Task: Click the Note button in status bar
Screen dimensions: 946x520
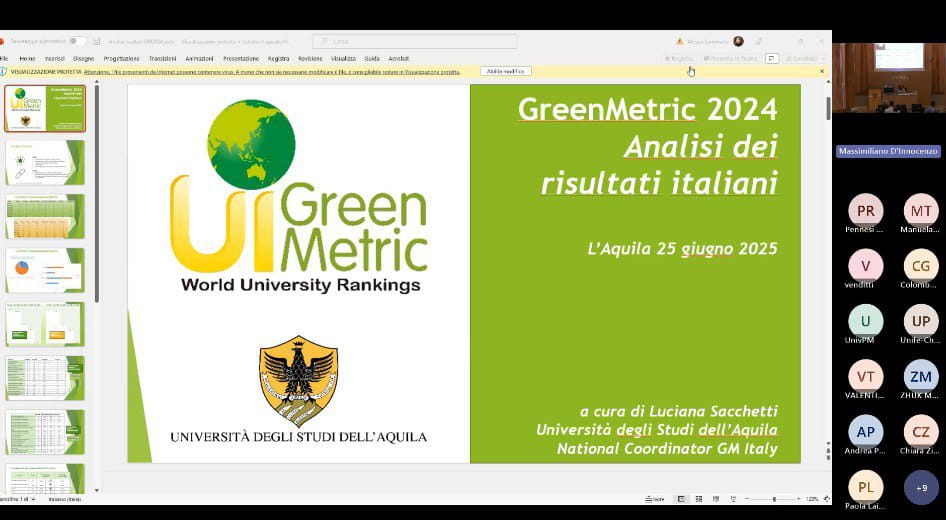Action: pyautogui.click(x=655, y=499)
